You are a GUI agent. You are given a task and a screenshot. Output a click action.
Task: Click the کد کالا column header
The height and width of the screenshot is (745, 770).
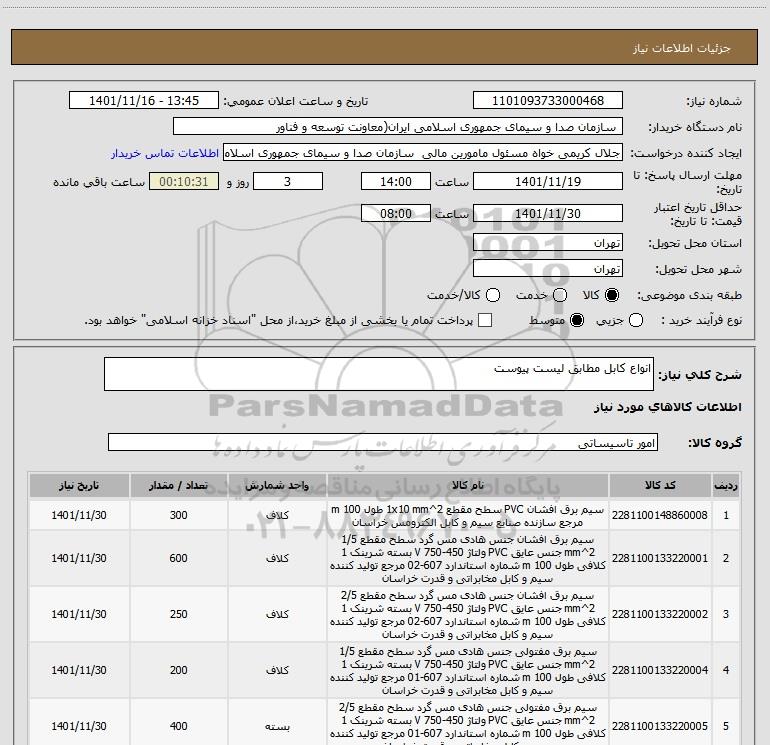(x=660, y=485)
